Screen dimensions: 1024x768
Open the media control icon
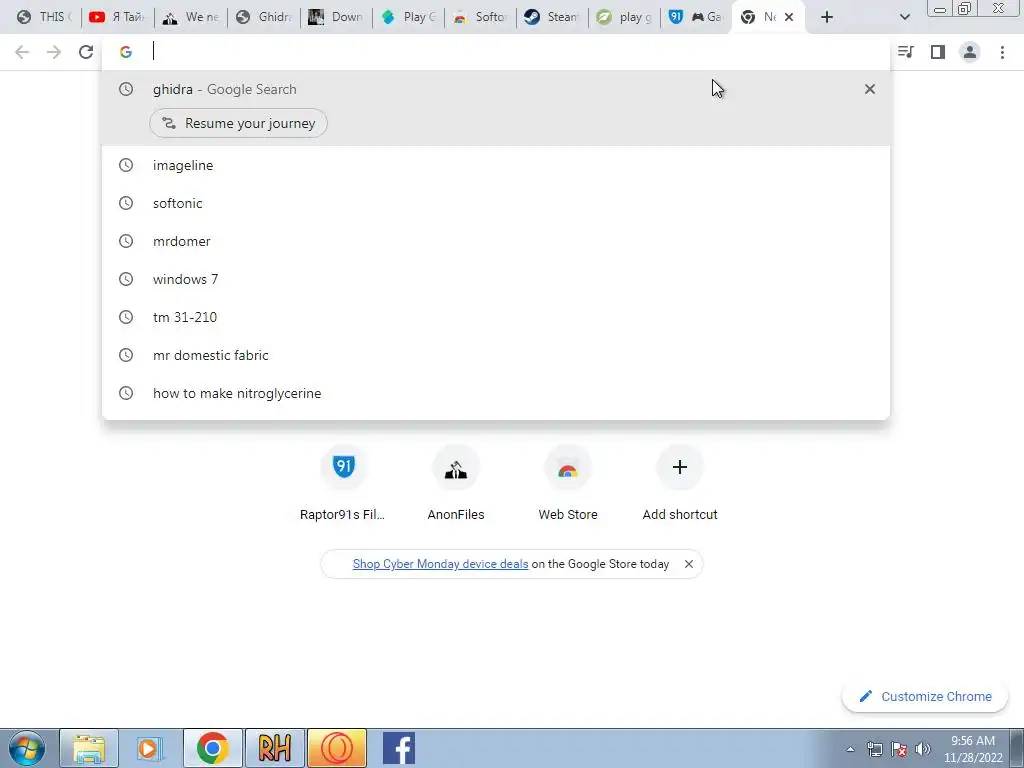[x=905, y=52]
